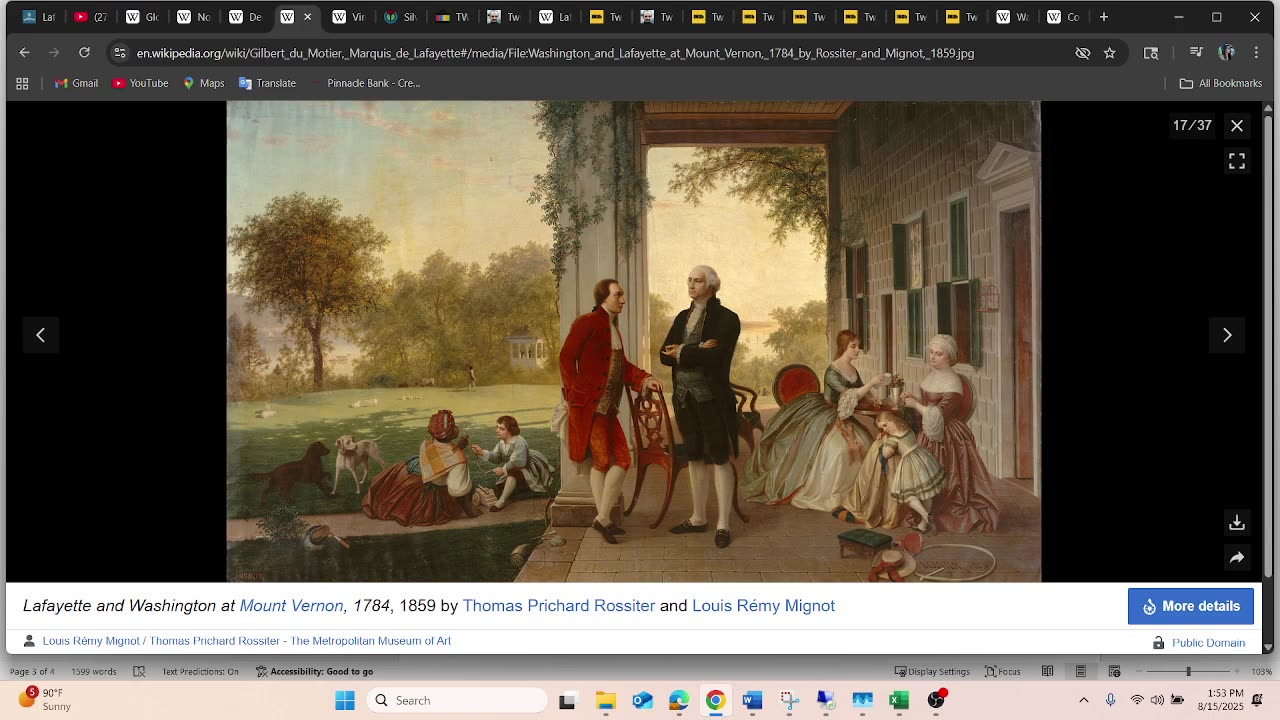The height and width of the screenshot is (720, 1280).
Task: Adjust the Word zoom slider
Action: click(1188, 671)
